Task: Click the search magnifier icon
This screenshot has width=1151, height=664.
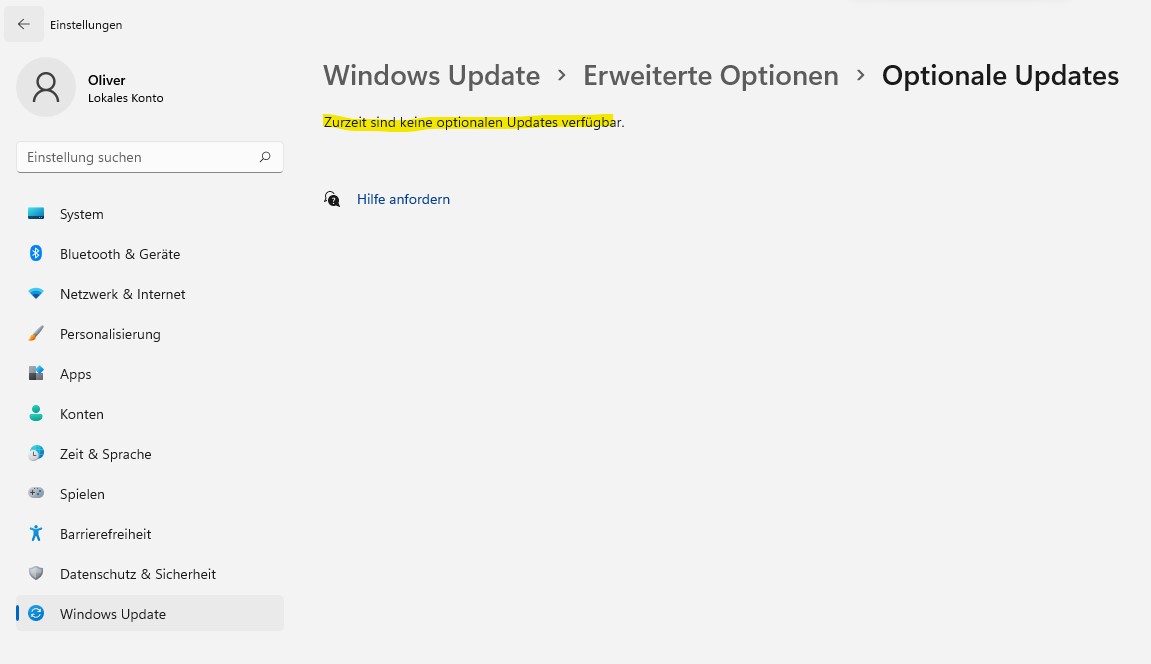Action: (265, 157)
